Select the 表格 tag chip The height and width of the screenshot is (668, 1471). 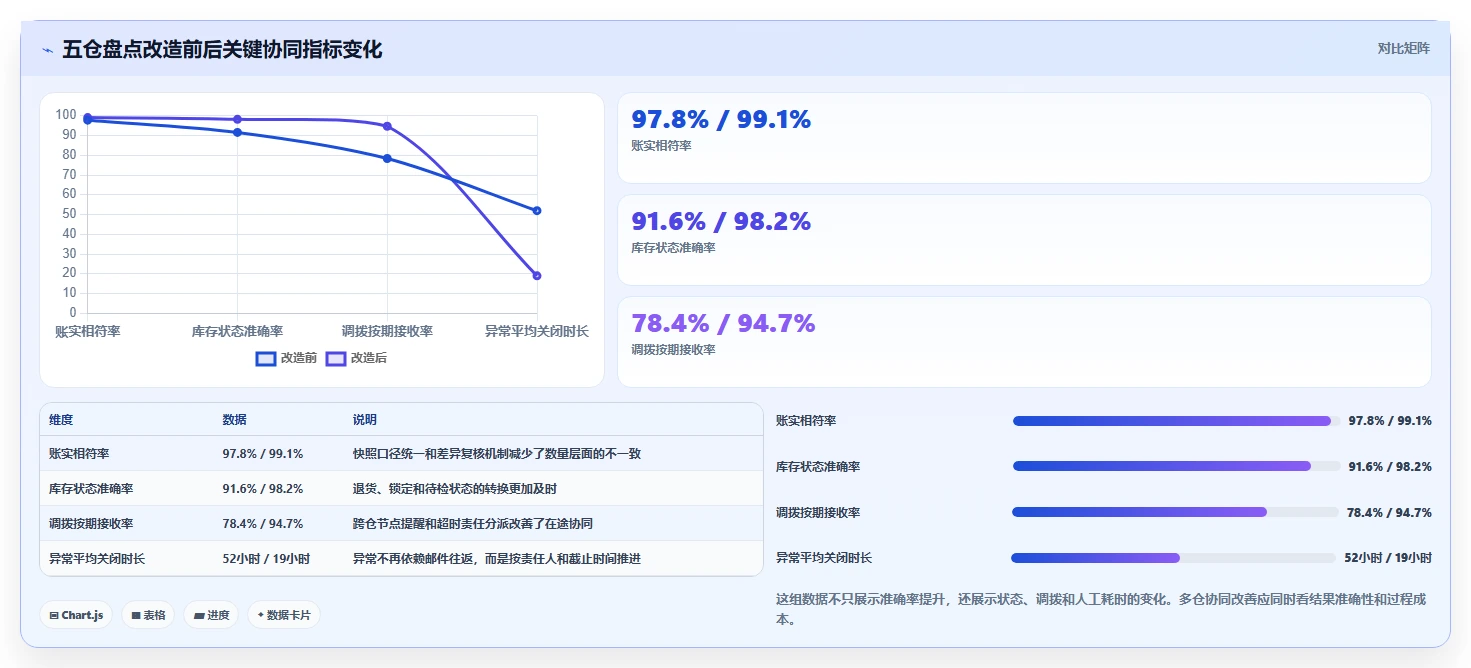(148, 615)
